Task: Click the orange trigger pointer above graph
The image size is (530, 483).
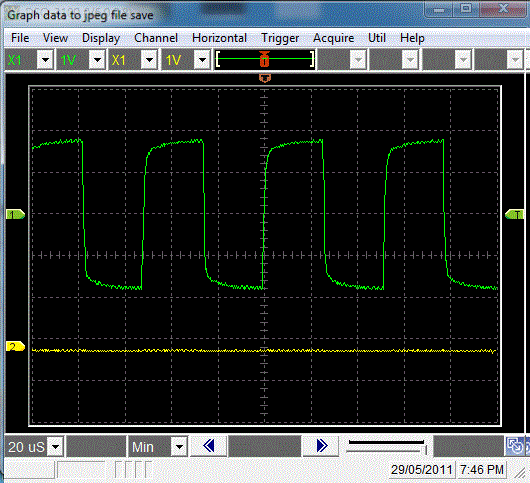Action: 265,78
